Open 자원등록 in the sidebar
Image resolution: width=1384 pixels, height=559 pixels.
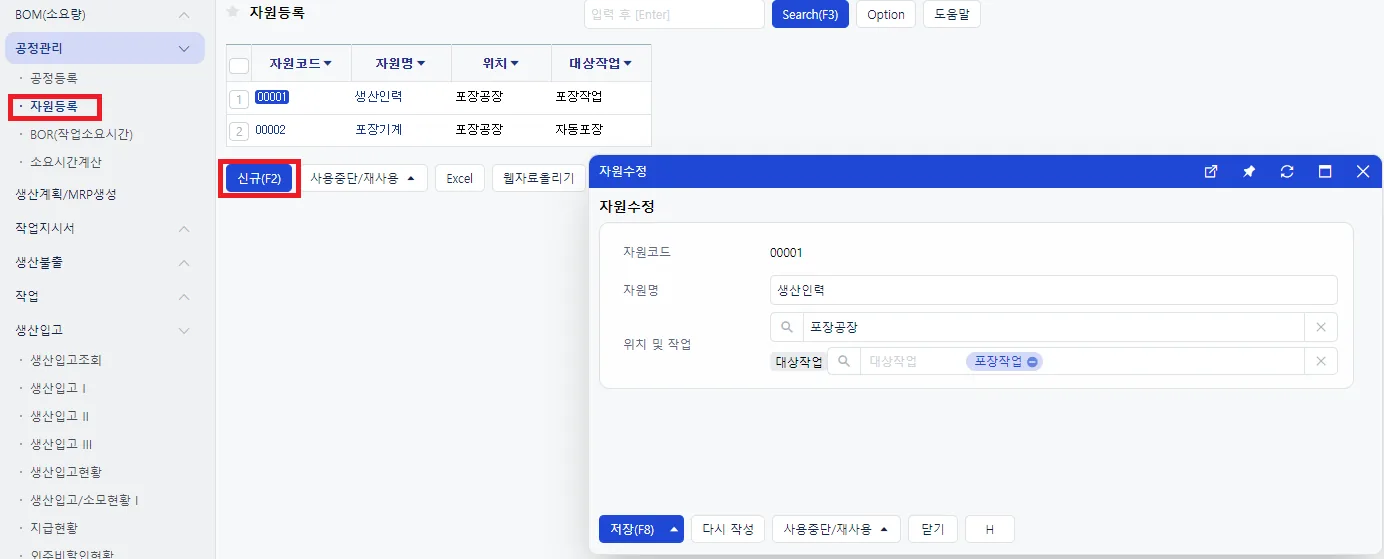[54, 106]
